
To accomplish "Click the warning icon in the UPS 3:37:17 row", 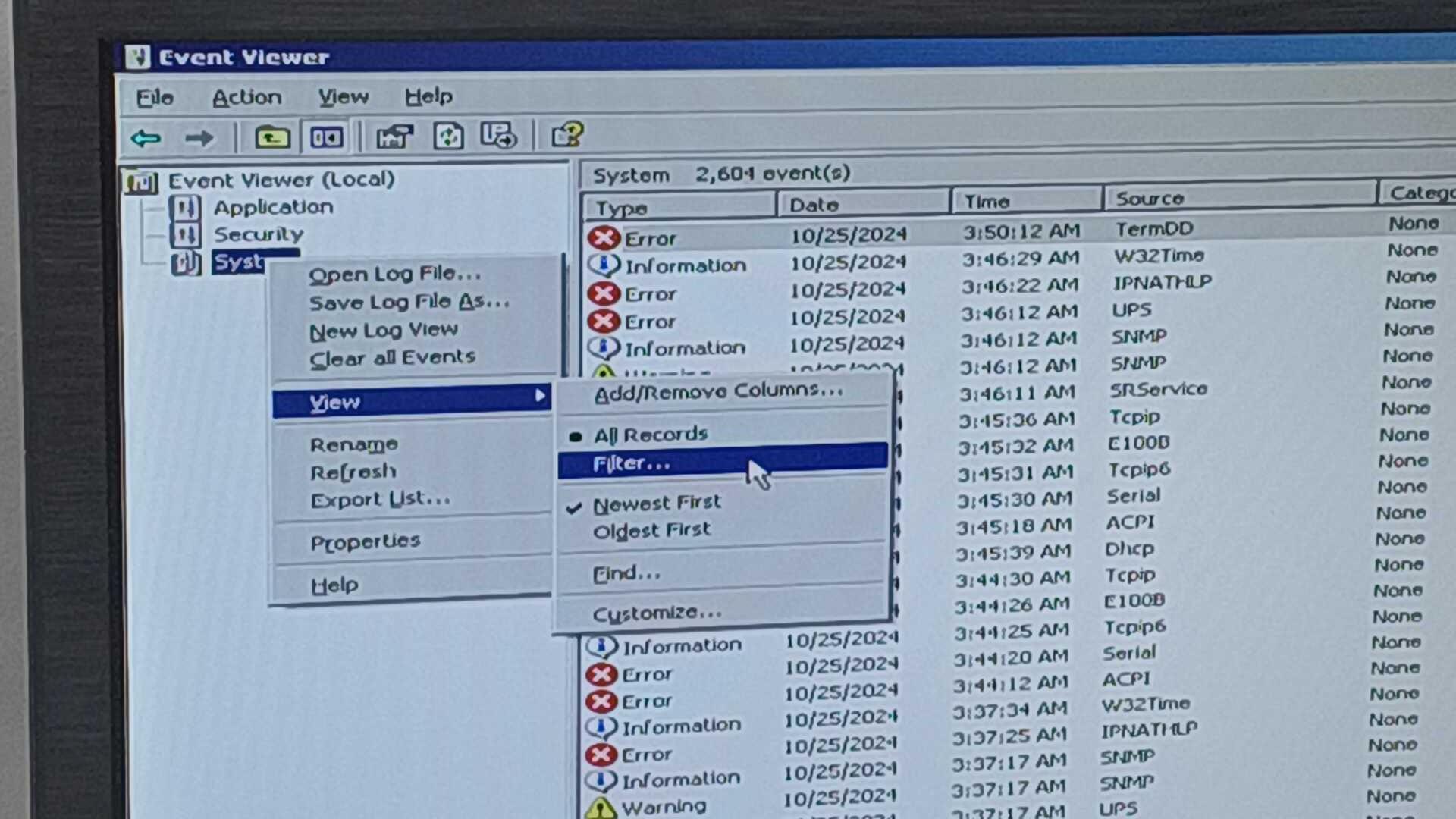I will (601, 808).
